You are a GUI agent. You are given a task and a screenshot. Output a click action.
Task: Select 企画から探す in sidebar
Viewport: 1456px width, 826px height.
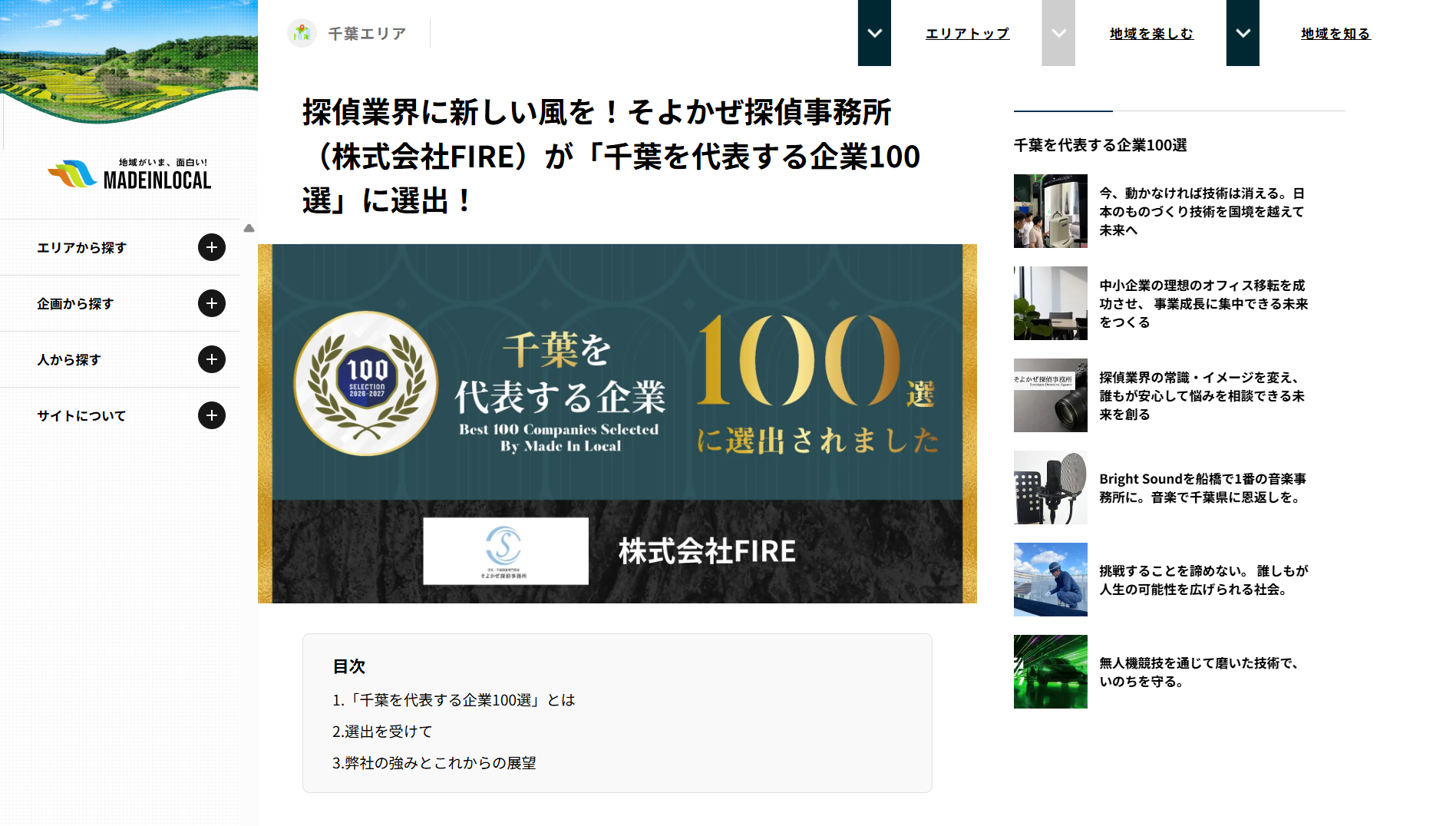tap(75, 304)
